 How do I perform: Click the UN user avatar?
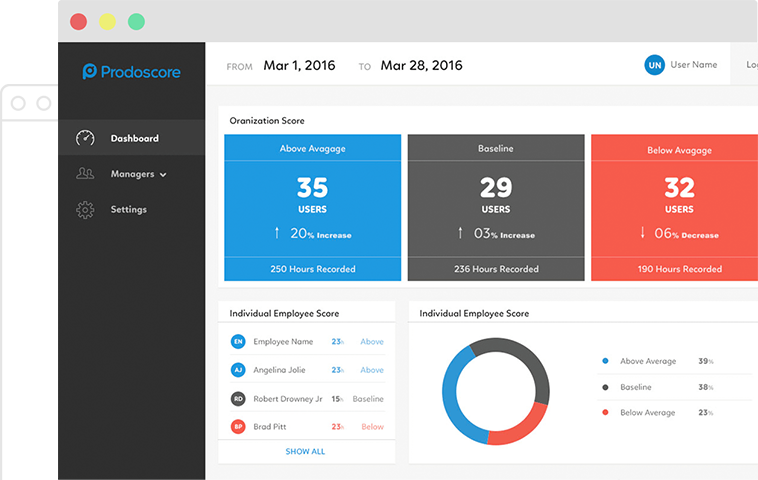pos(655,65)
